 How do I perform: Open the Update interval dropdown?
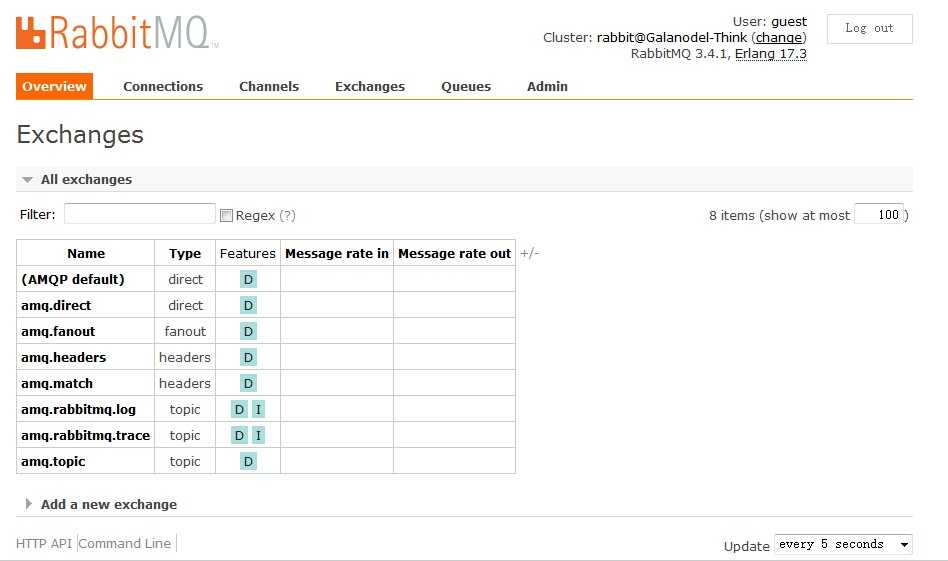click(x=843, y=544)
